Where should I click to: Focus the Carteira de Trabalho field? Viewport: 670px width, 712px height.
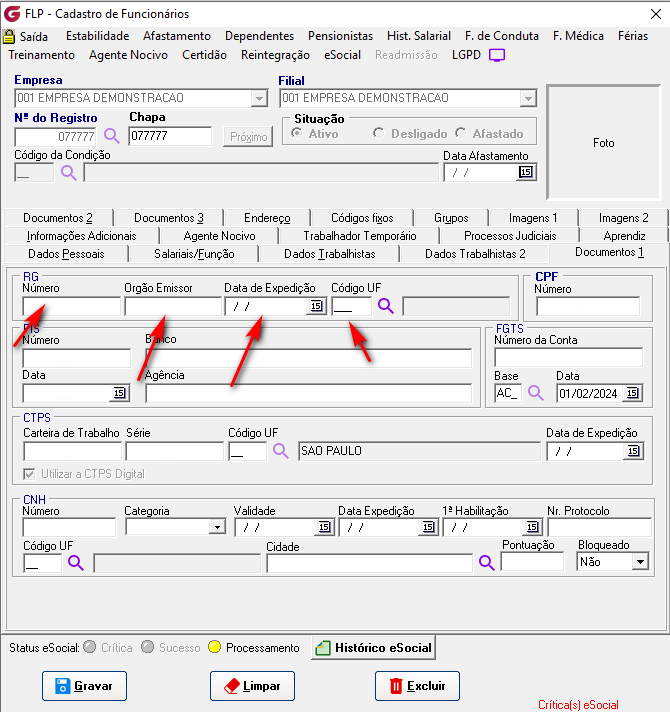pos(73,451)
